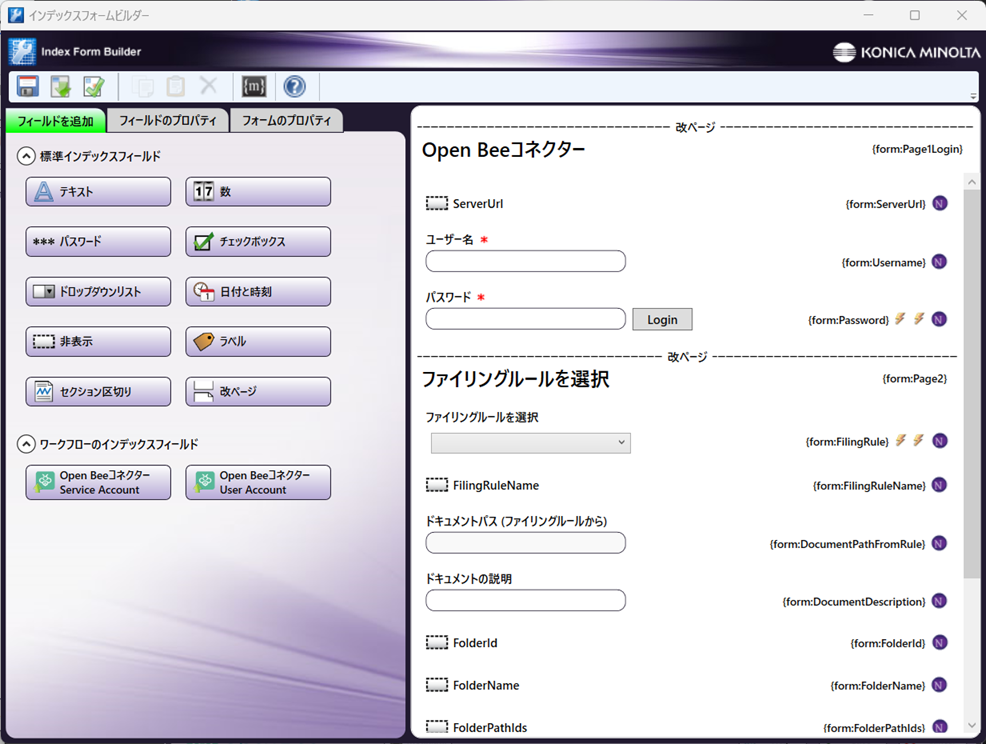Click the Login button
Viewport: 986px width, 744px height.
pos(662,319)
